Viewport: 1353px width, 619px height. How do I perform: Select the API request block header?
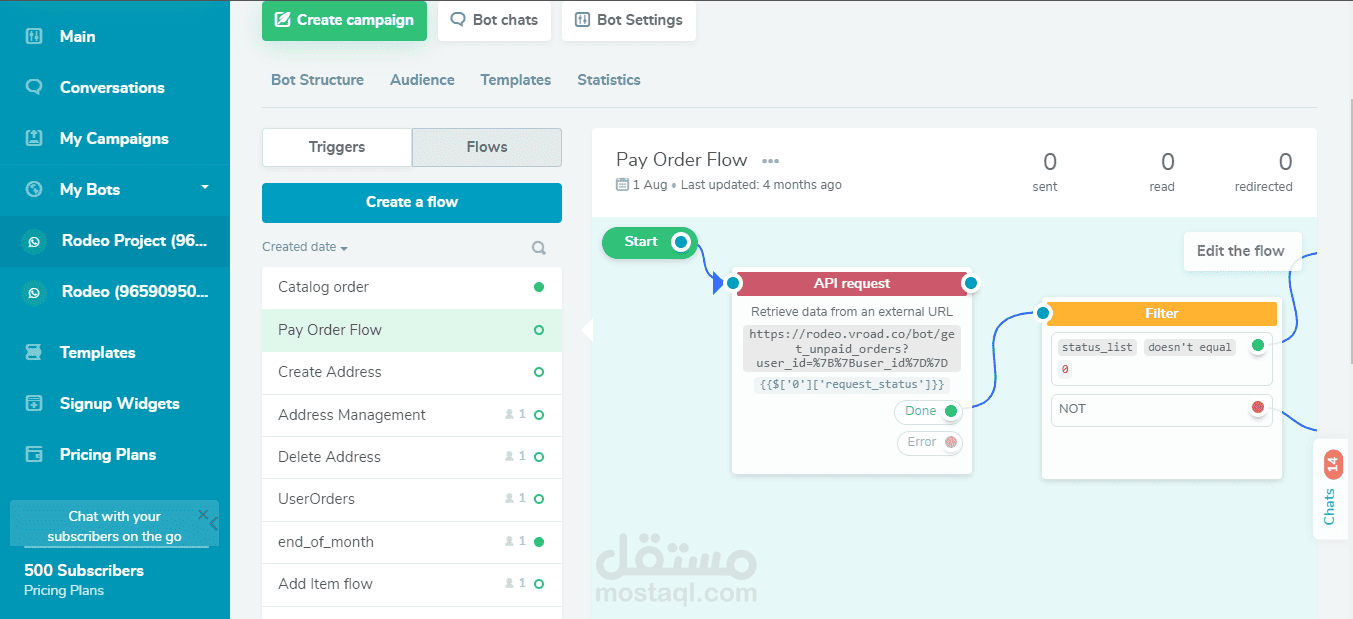coord(852,284)
